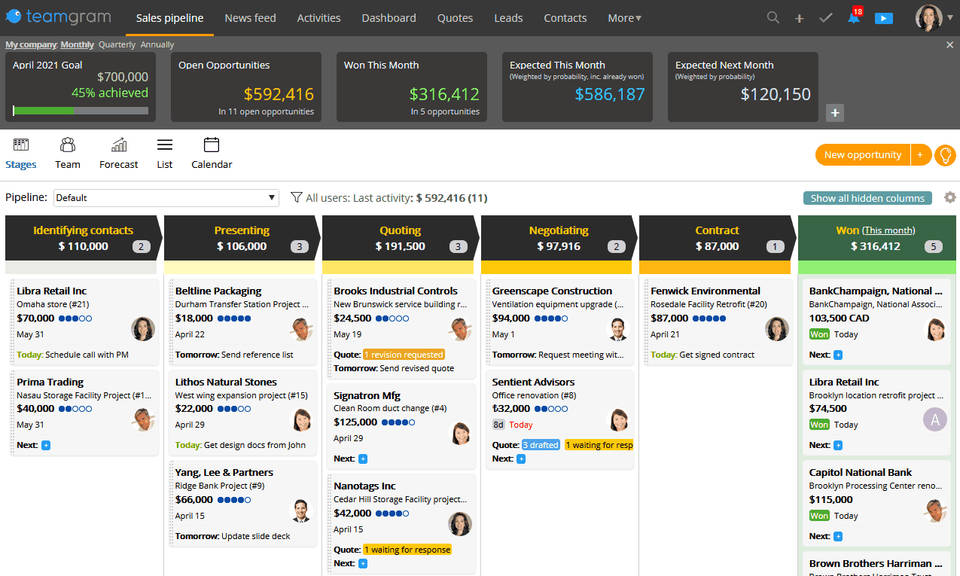This screenshot has height=576, width=960.
Task: Click the April 2021 goal progress bar
Action: [80, 111]
